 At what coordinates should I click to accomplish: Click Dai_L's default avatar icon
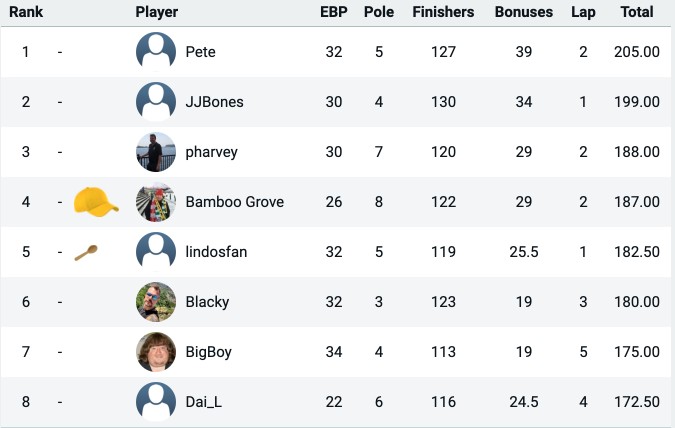pyautogui.click(x=156, y=402)
